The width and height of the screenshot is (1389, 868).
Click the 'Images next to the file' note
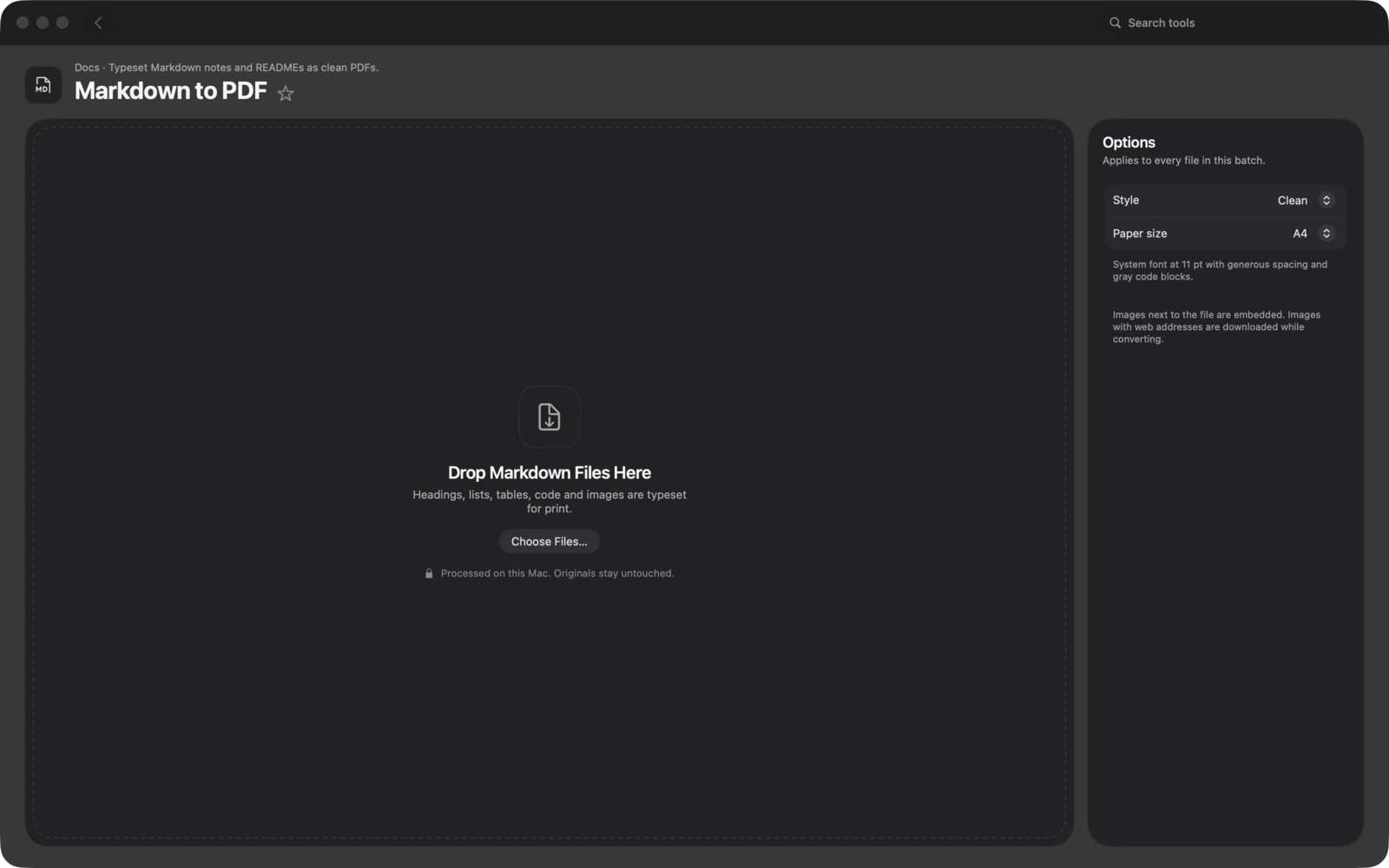[x=1216, y=327]
